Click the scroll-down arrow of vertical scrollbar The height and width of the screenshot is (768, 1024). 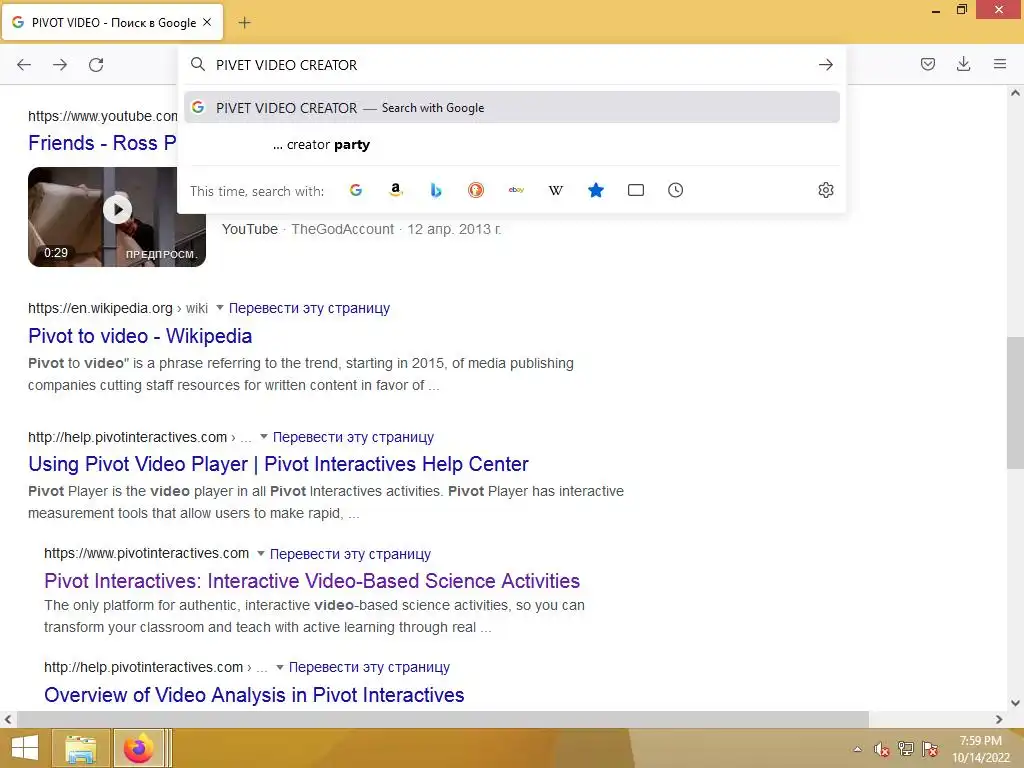(1015, 703)
